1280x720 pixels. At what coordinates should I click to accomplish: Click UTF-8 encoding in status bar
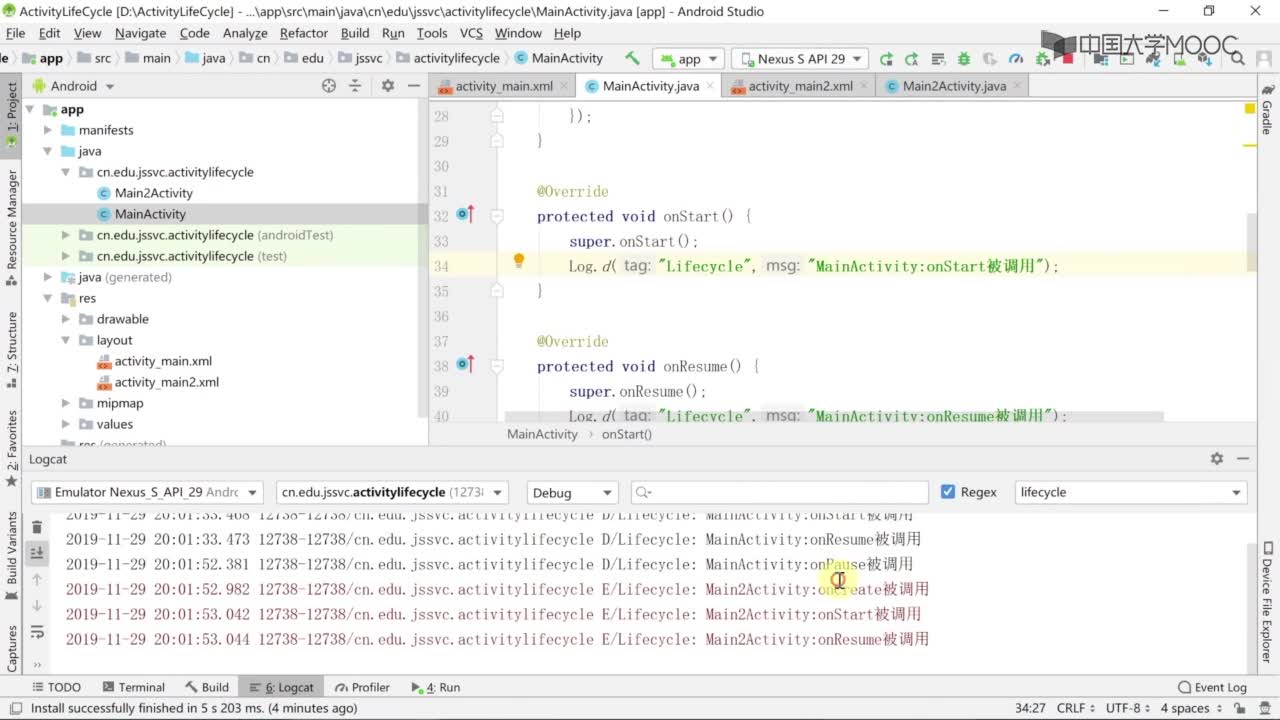(x=1122, y=708)
